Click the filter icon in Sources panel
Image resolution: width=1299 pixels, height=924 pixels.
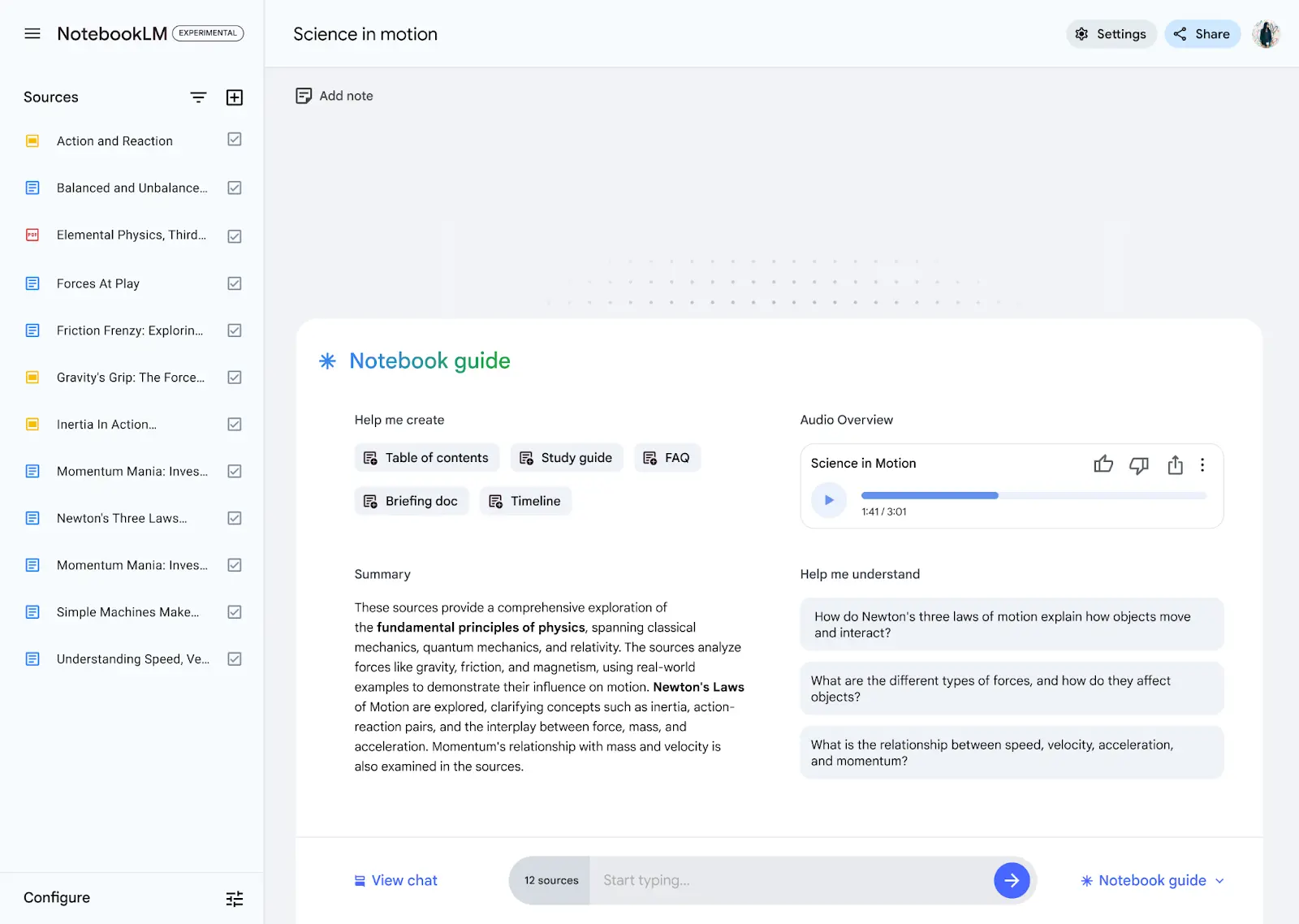(198, 97)
